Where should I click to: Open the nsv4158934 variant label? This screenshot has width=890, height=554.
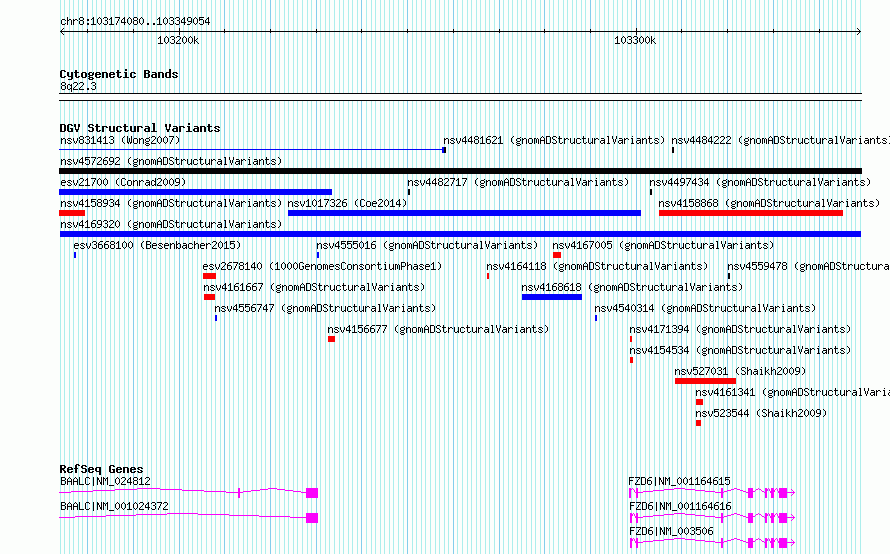[x=171, y=204]
